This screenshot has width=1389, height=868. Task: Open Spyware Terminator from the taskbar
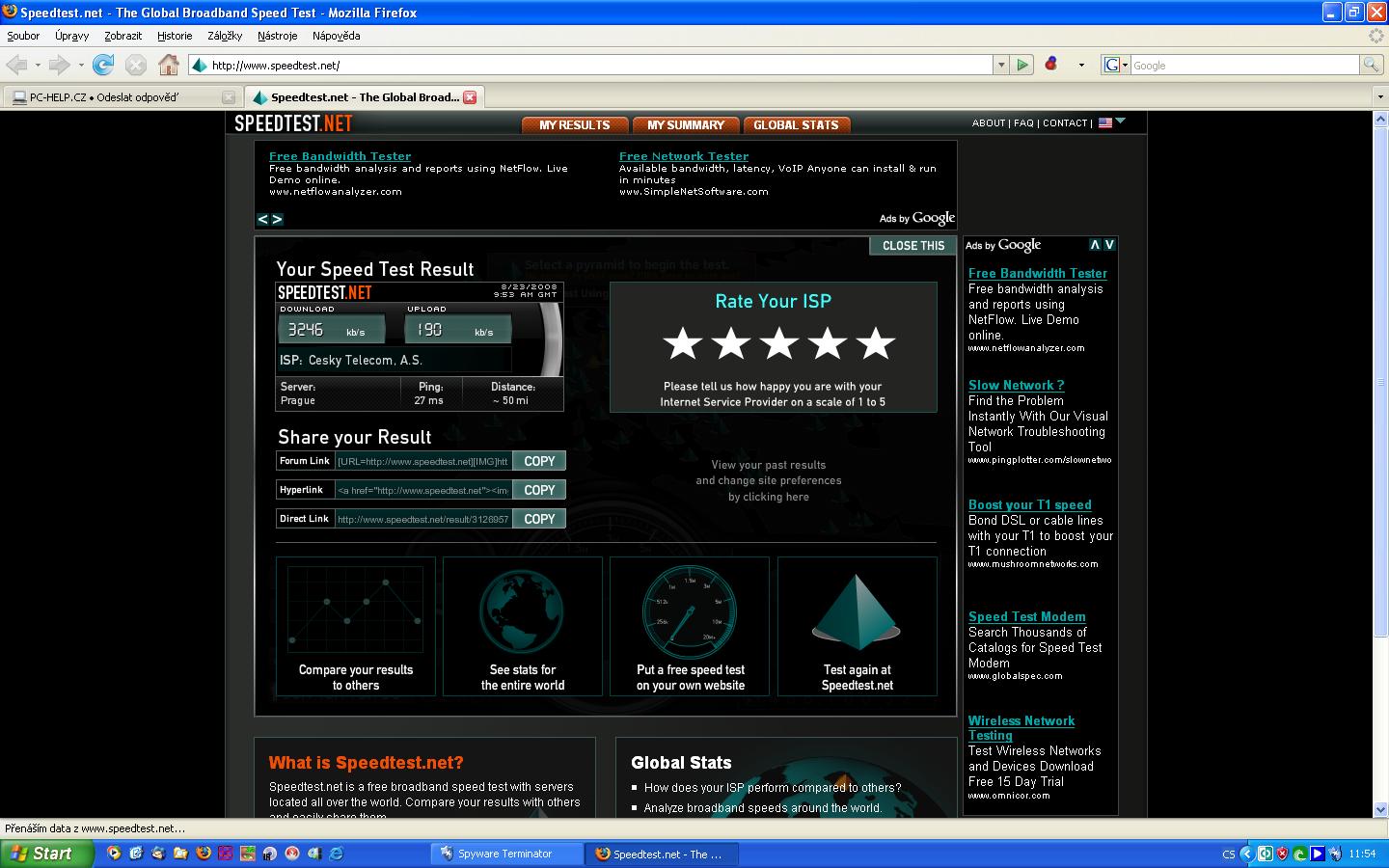tap(506, 854)
